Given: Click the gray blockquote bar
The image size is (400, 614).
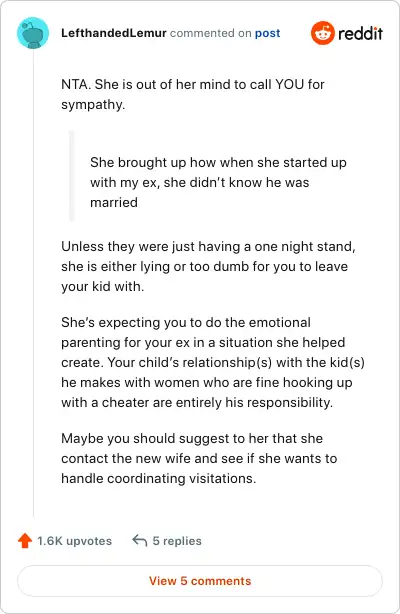Looking at the screenshot, I should coord(72,176).
